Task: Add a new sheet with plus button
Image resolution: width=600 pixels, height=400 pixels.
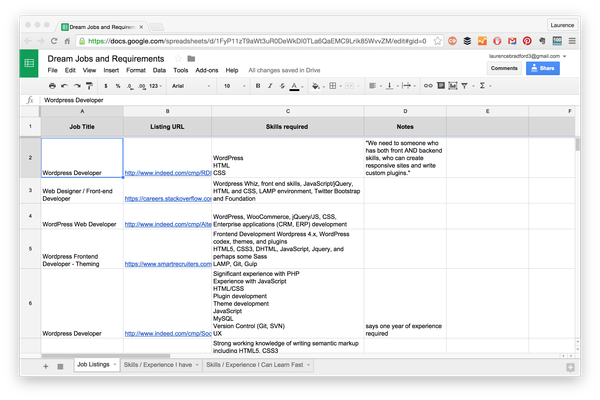Action: [x=46, y=366]
